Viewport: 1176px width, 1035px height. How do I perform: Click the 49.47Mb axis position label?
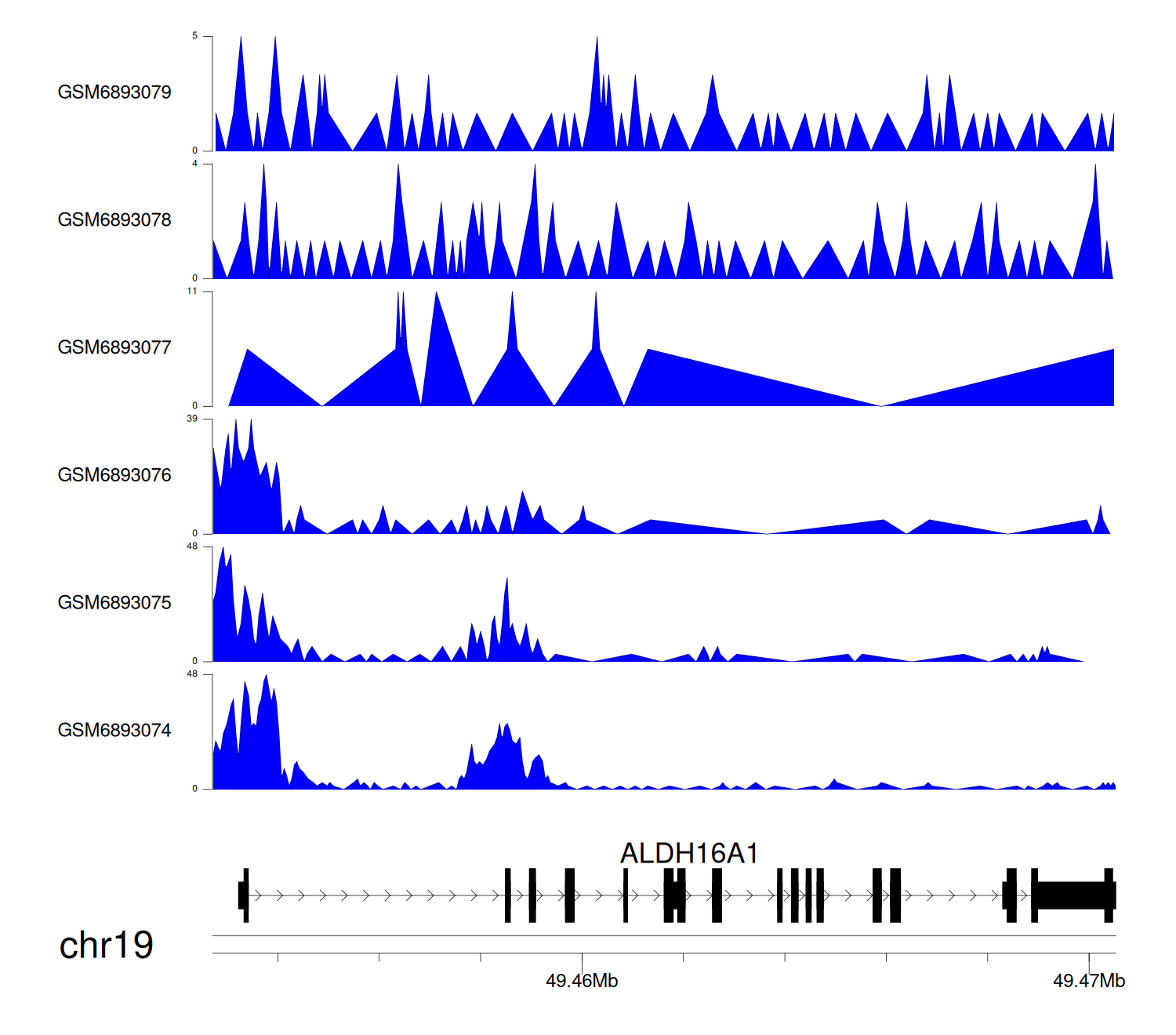point(1089,981)
